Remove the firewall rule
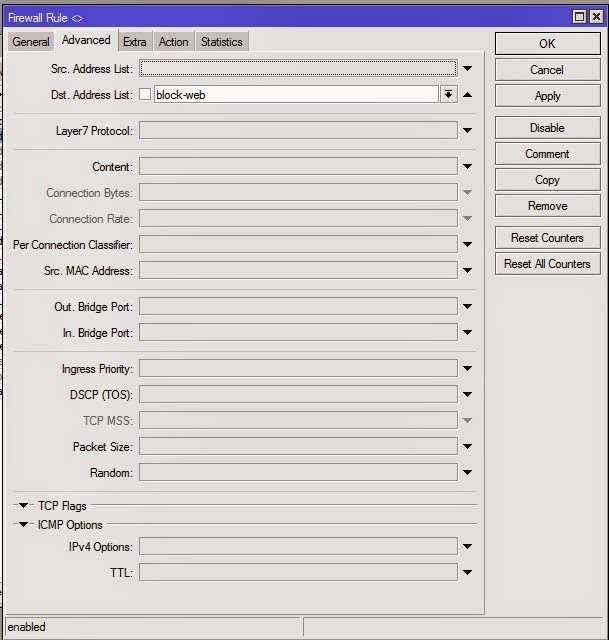This screenshot has width=609, height=640. coord(547,206)
